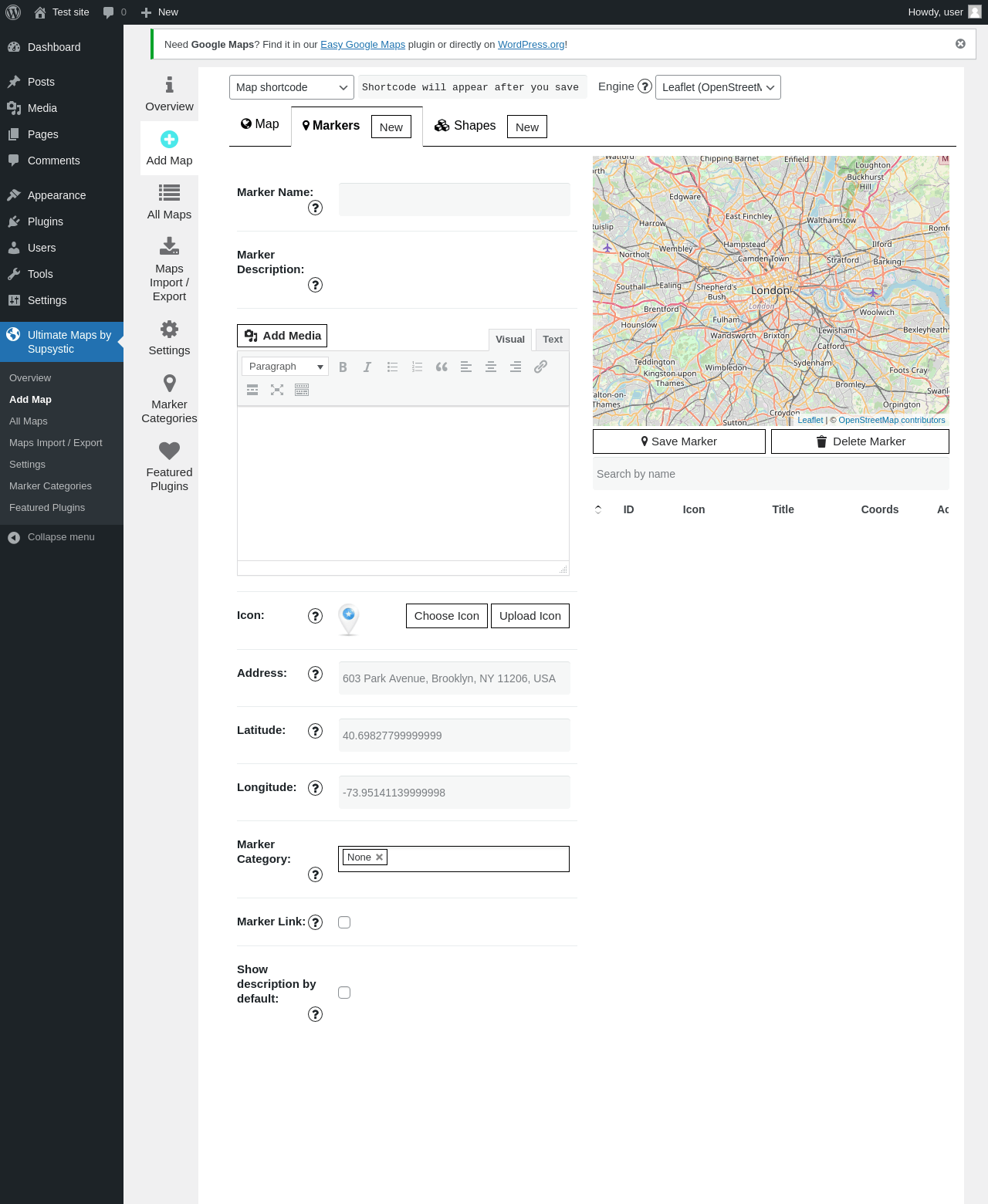This screenshot has width=988, height=1204.
Task: Click Add Map plus icon in plugin nav
Action: pos(169,139)
